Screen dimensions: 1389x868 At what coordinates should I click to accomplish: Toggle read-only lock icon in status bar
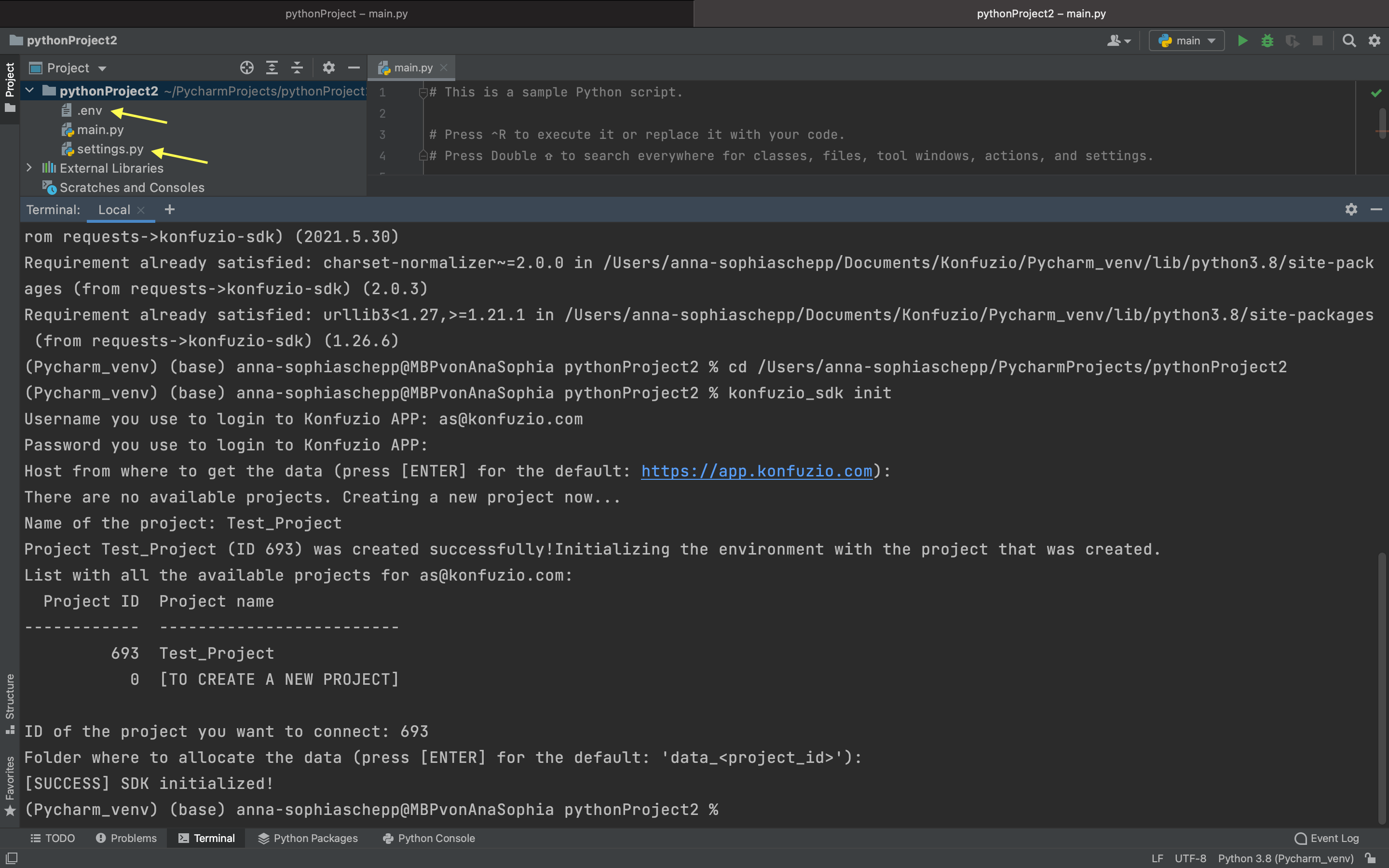tap(1371, 858)
